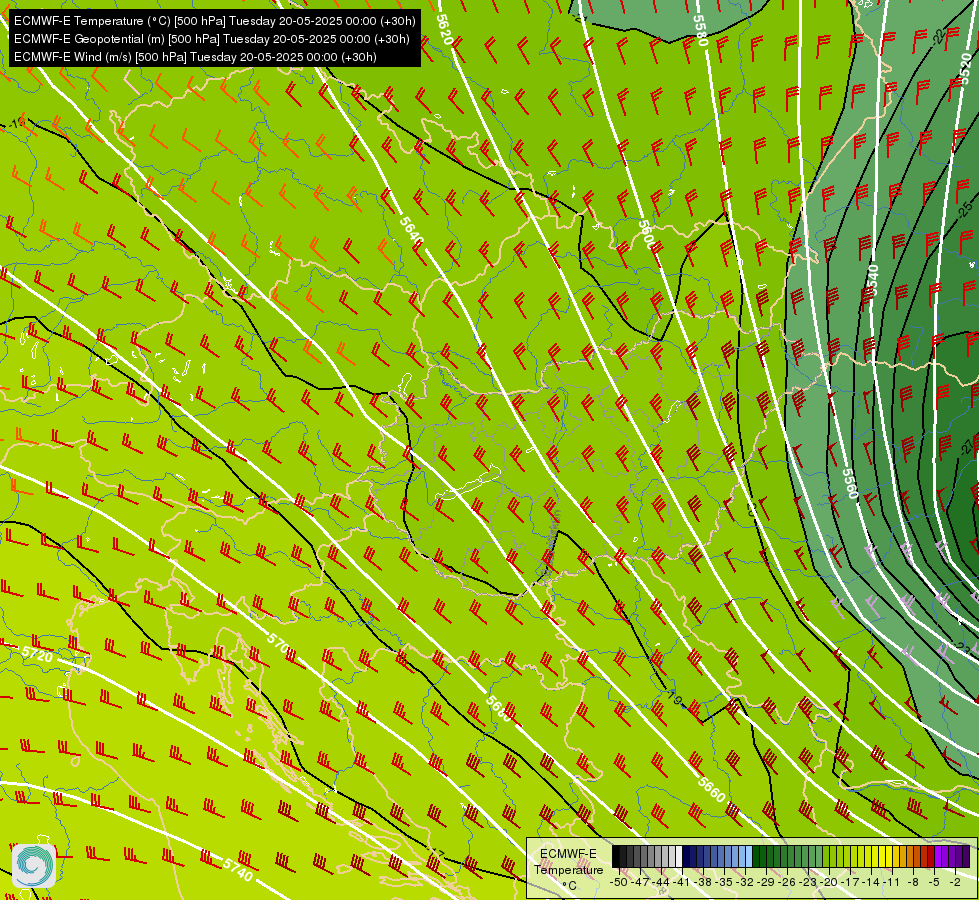Viewport: 979px width, 900px height.
Task: Pick the dark purple rightmost legend swatch
Action: tap(966, 857)
